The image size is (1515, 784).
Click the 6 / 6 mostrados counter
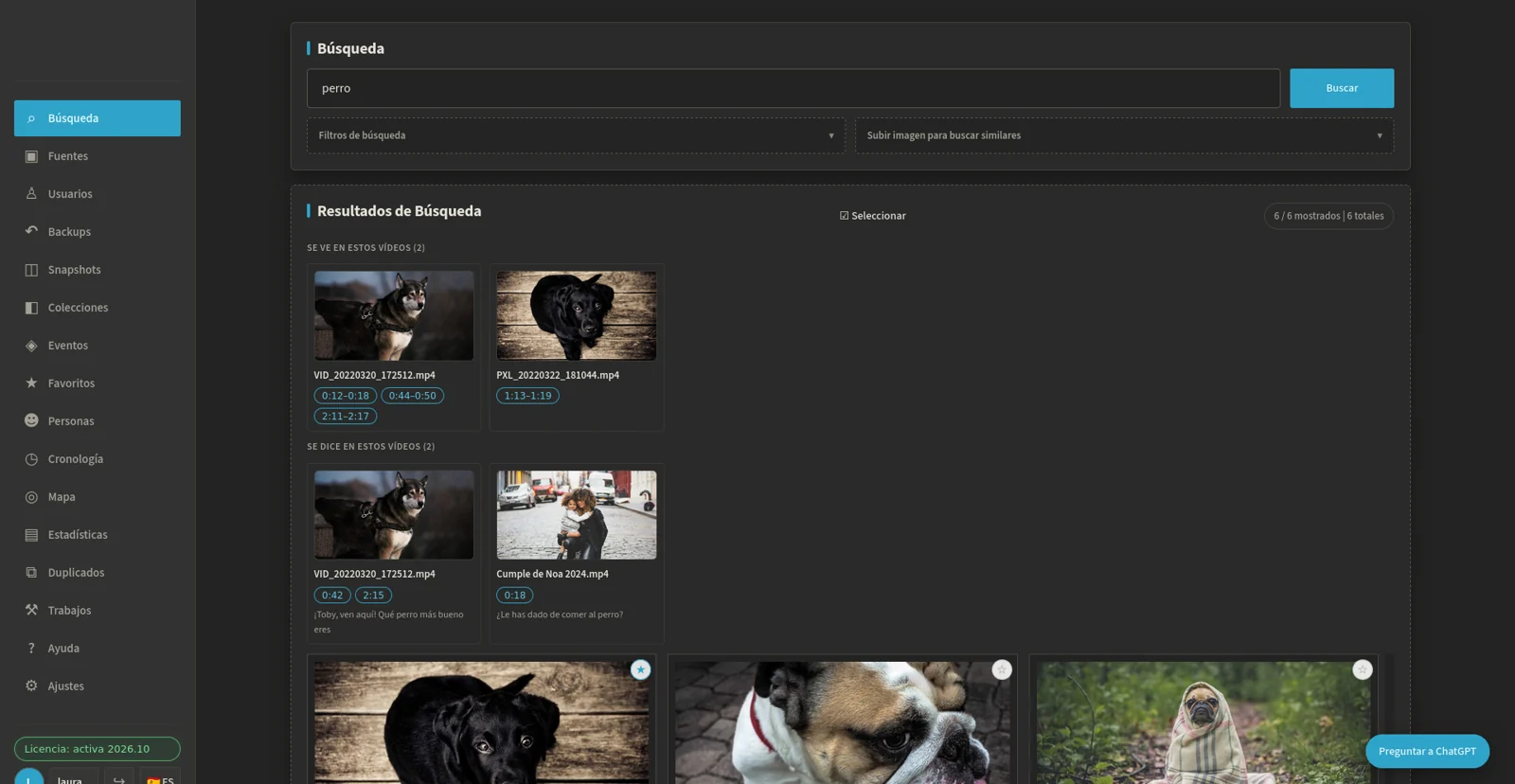(x=1328, y=216)
